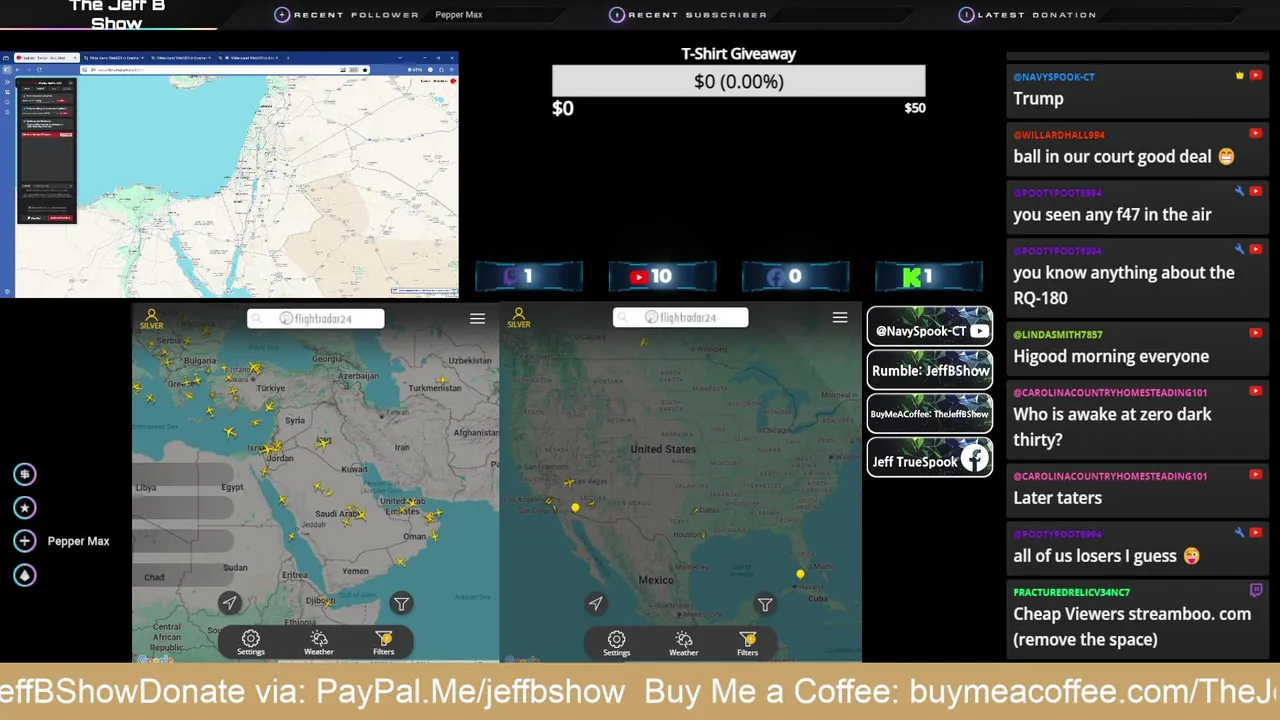Image resolution: width=1280 pixels, height=720 pixels.
Task: Click yellow pin near Florida on US map
Action: (x=800, y=574)
